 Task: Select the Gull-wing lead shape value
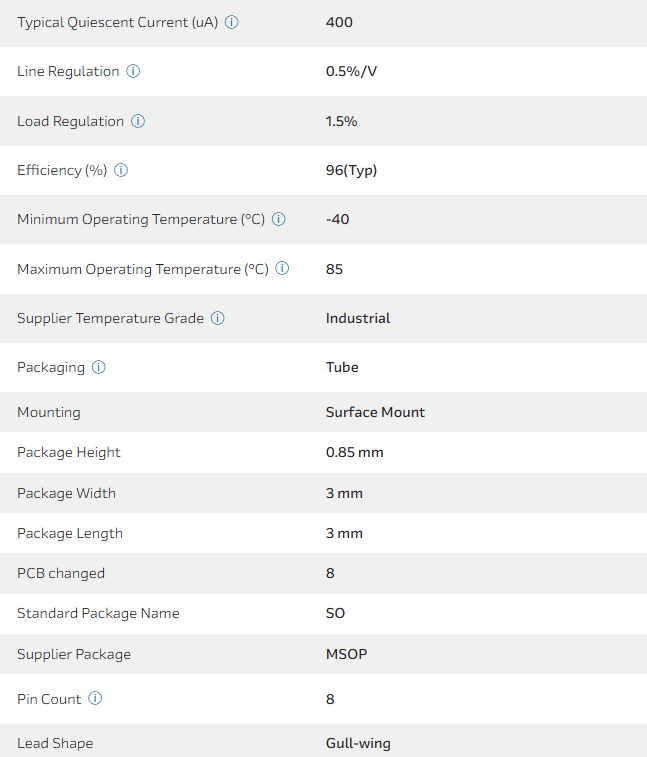358,743
